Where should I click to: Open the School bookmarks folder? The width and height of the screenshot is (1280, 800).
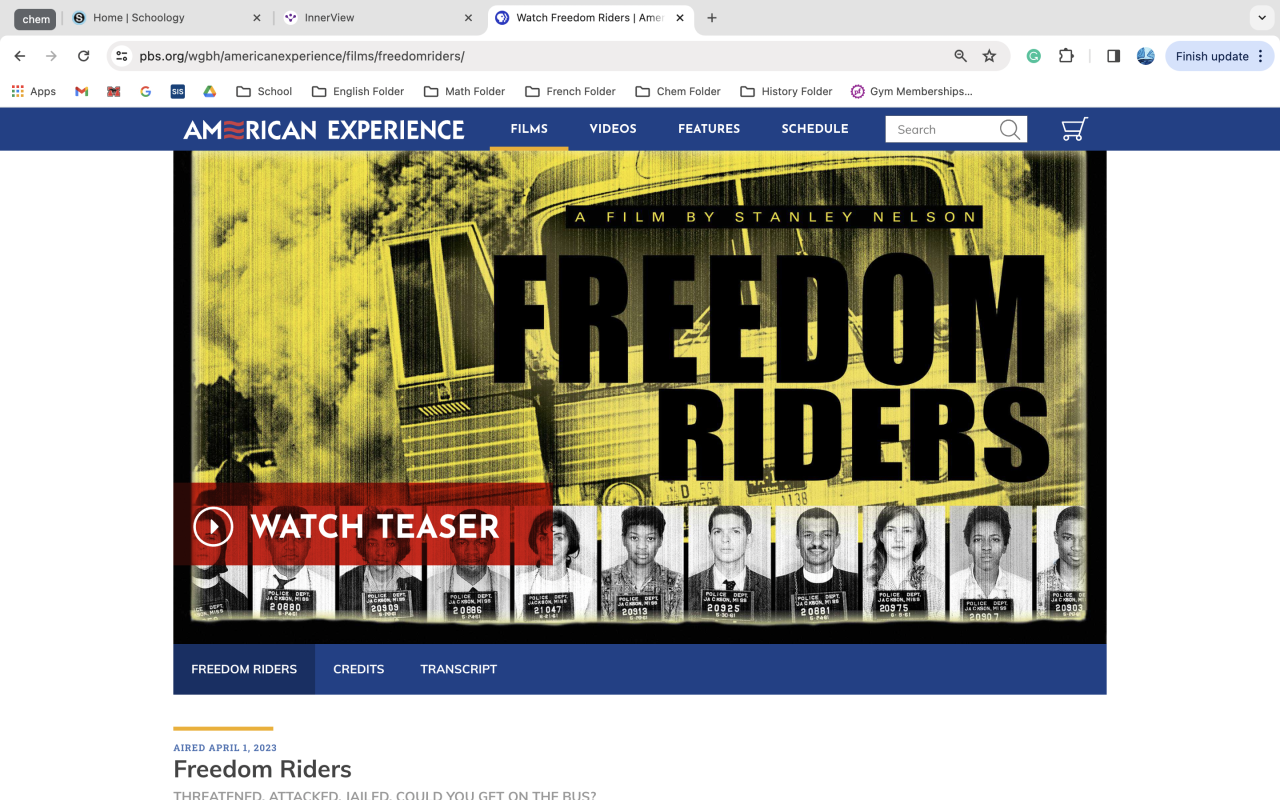[x=264, y=91]
